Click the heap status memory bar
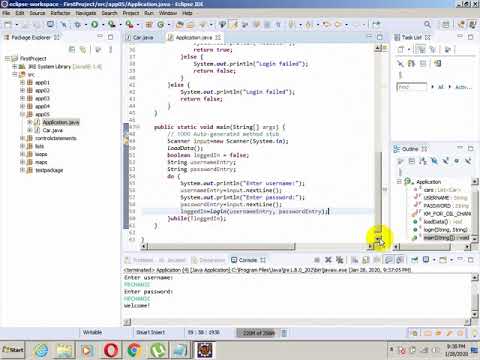Image resolution: width=480 pixels, height=360 pixels. [259, 333]
